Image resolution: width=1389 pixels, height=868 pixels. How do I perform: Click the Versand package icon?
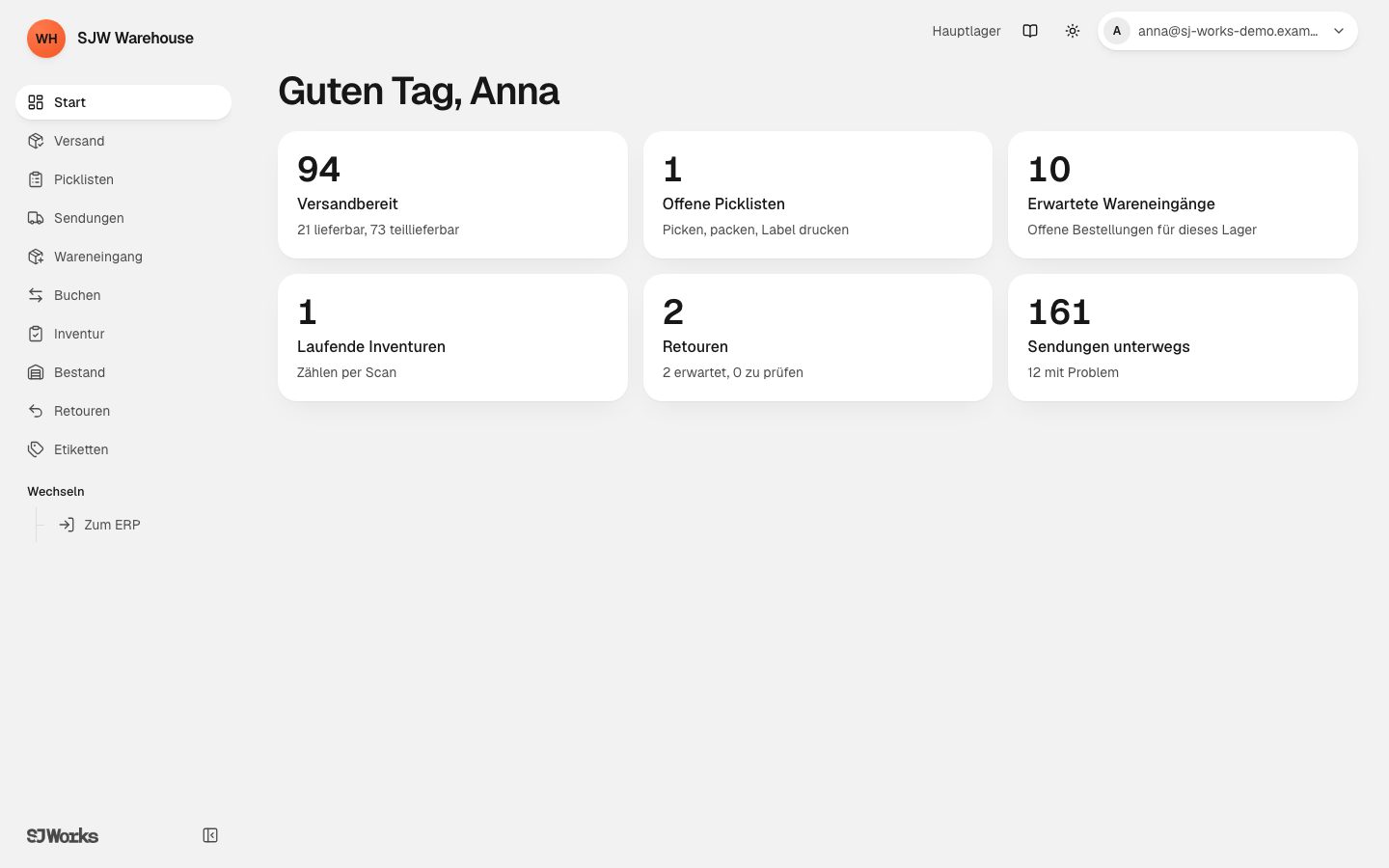36,141
